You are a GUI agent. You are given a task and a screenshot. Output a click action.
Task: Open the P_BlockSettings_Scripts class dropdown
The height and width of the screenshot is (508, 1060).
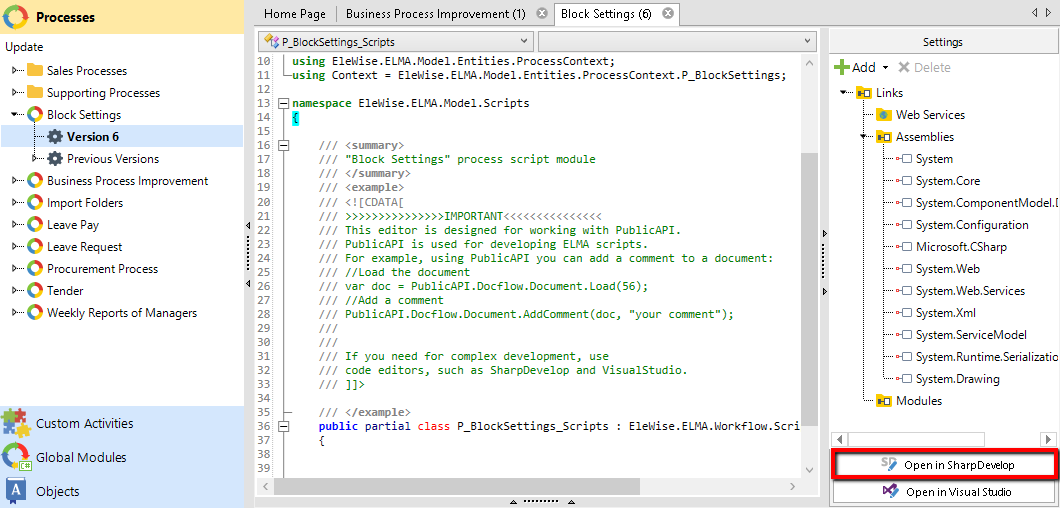tap(395, 42)
